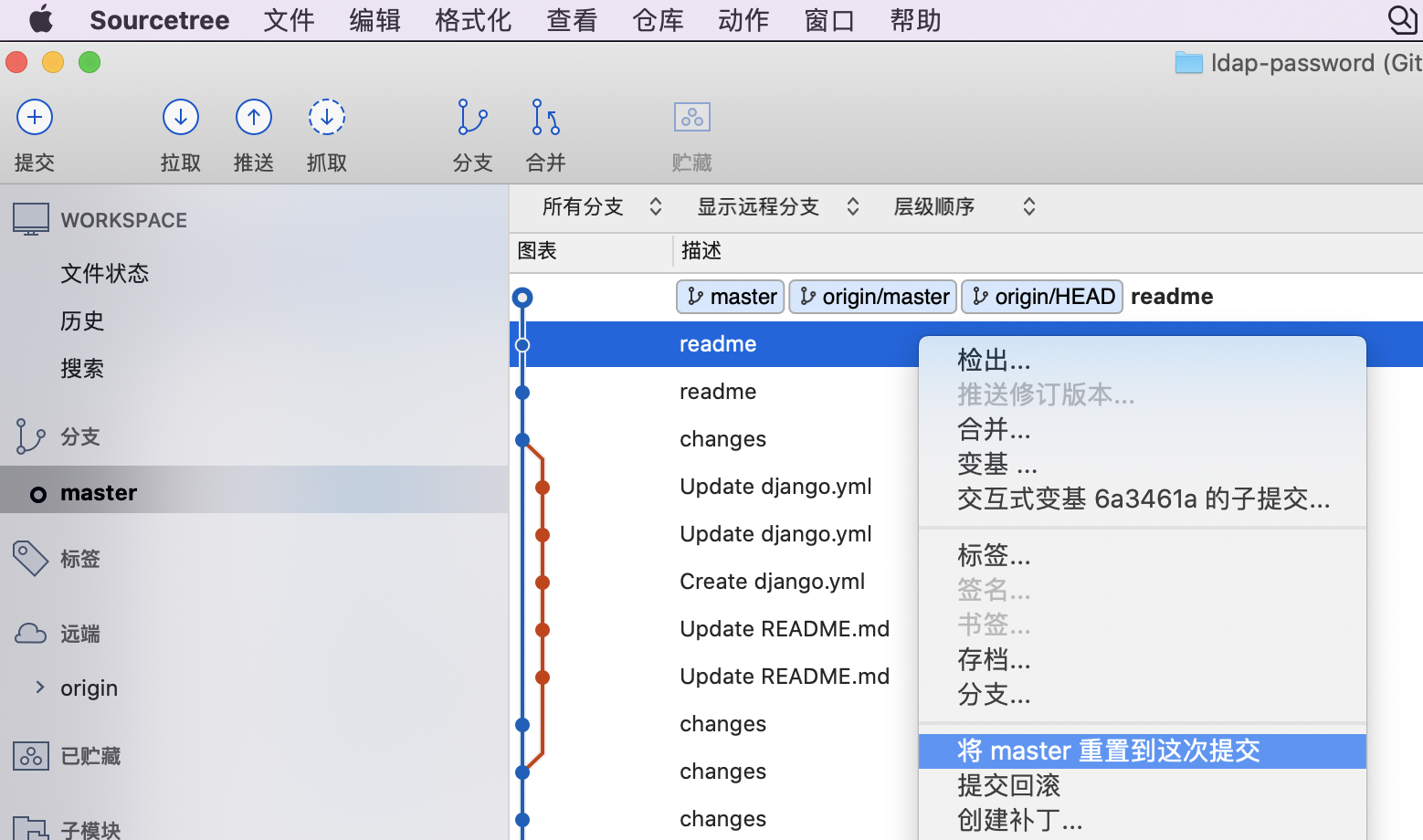Open the 仓库 menu
The width and height of the screenshot is (1423, 840).
pos(658,20)
